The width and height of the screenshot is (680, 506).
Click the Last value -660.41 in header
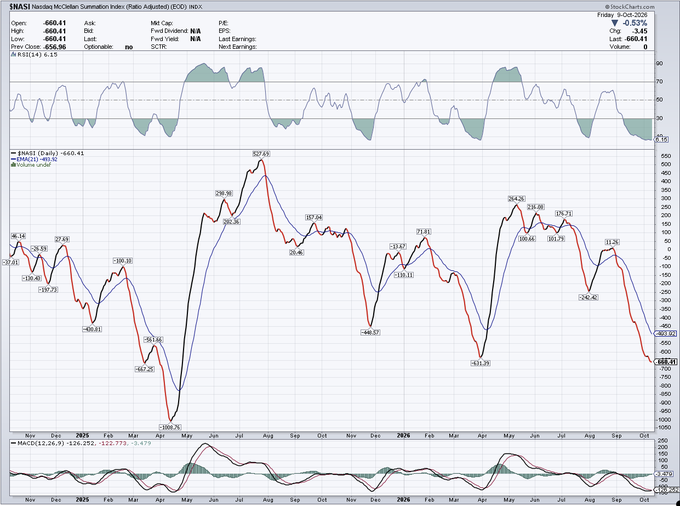coord(636,39)
